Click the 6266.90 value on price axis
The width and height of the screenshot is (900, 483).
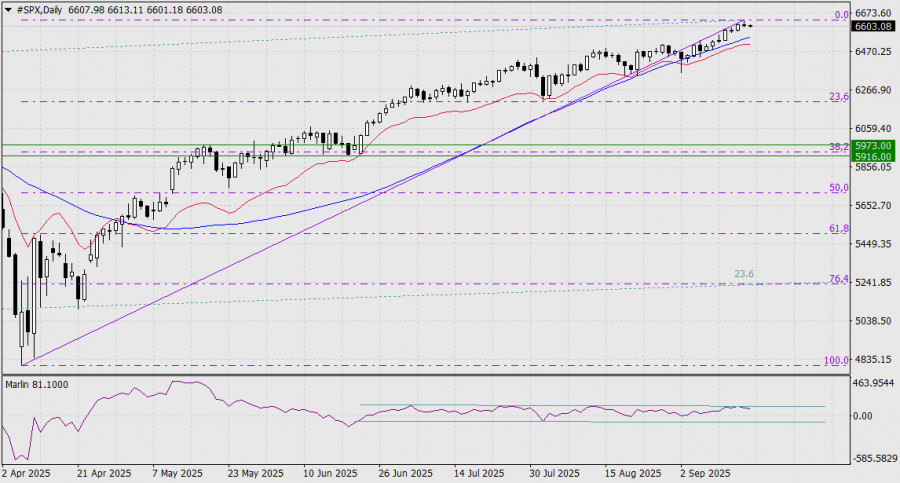click(x=871, y=90)
